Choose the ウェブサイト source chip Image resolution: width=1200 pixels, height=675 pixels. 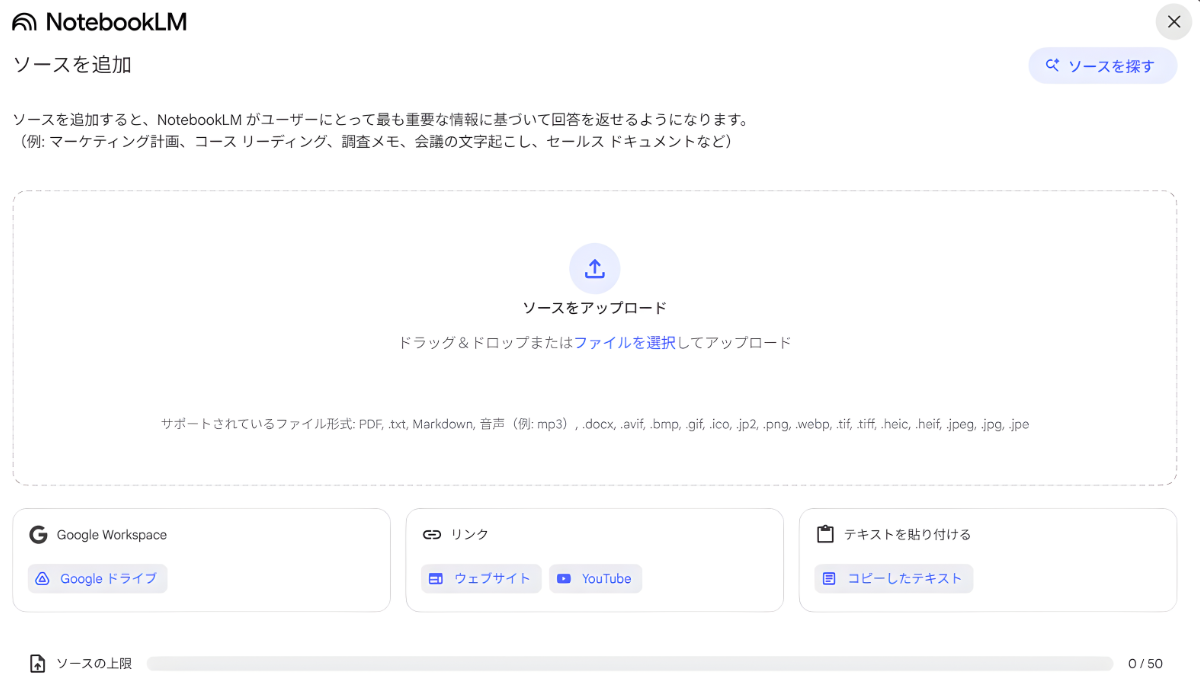click(x=481, y=578)
